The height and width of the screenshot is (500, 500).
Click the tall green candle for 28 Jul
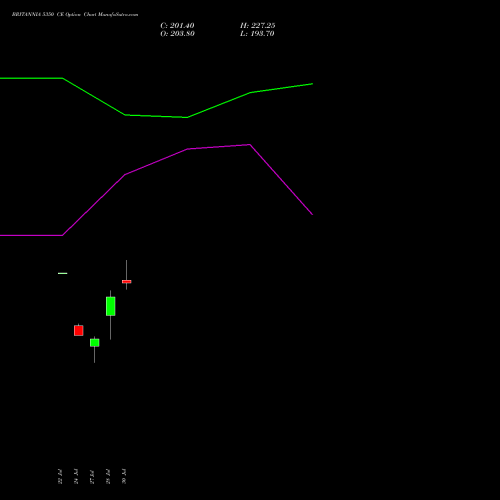click(x=111, y=306)
